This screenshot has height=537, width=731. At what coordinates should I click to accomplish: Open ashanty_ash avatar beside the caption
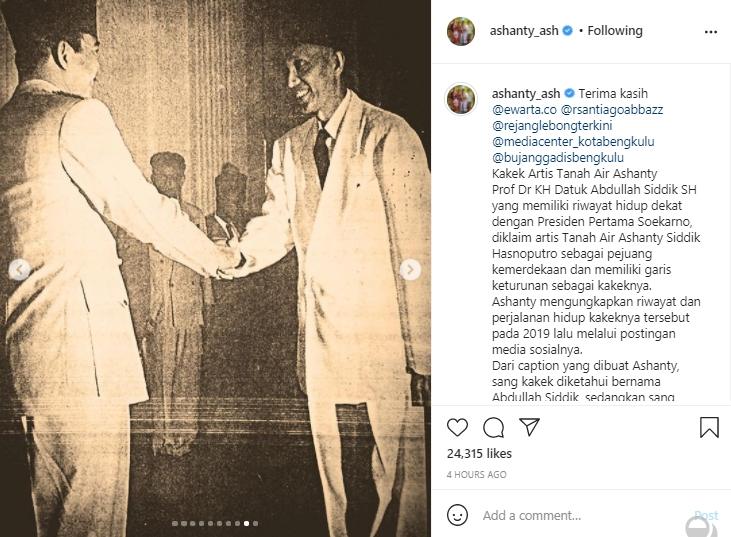pyautogui.click(x=461, y=99)
